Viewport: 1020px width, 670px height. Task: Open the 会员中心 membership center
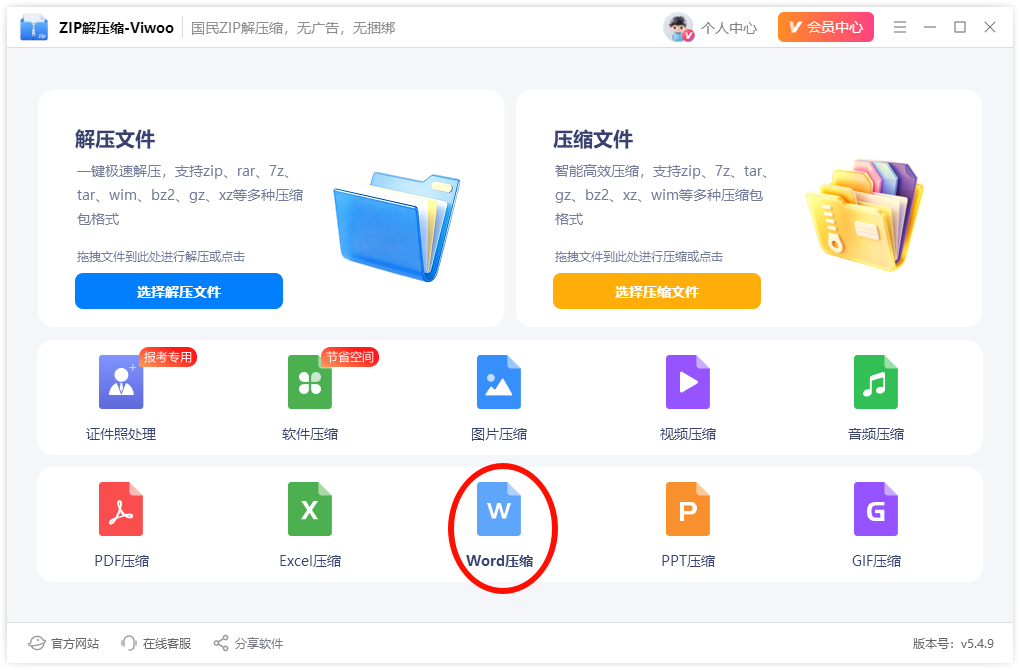(x=825, y=27)
